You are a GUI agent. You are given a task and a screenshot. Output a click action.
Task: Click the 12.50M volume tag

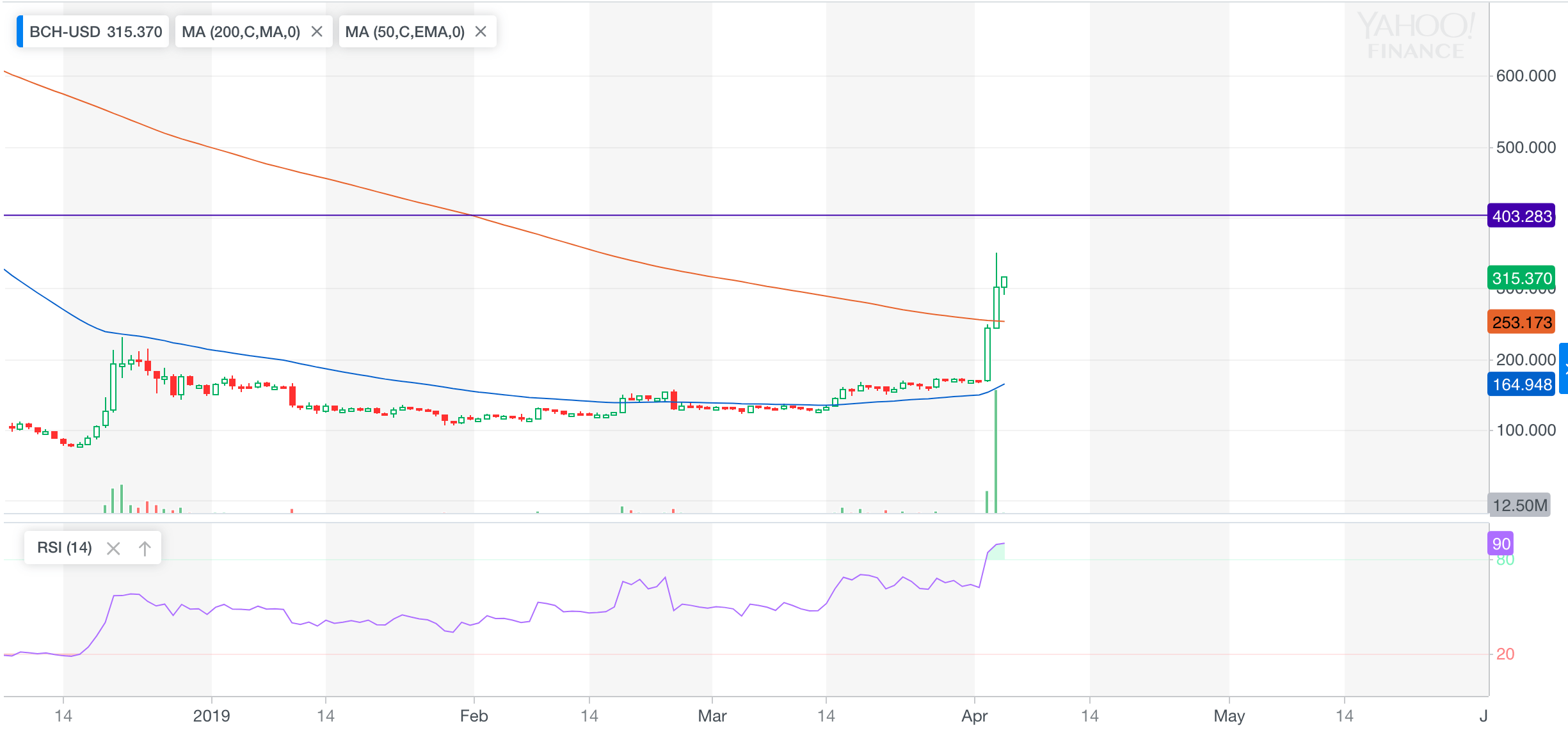point(1519,505)
